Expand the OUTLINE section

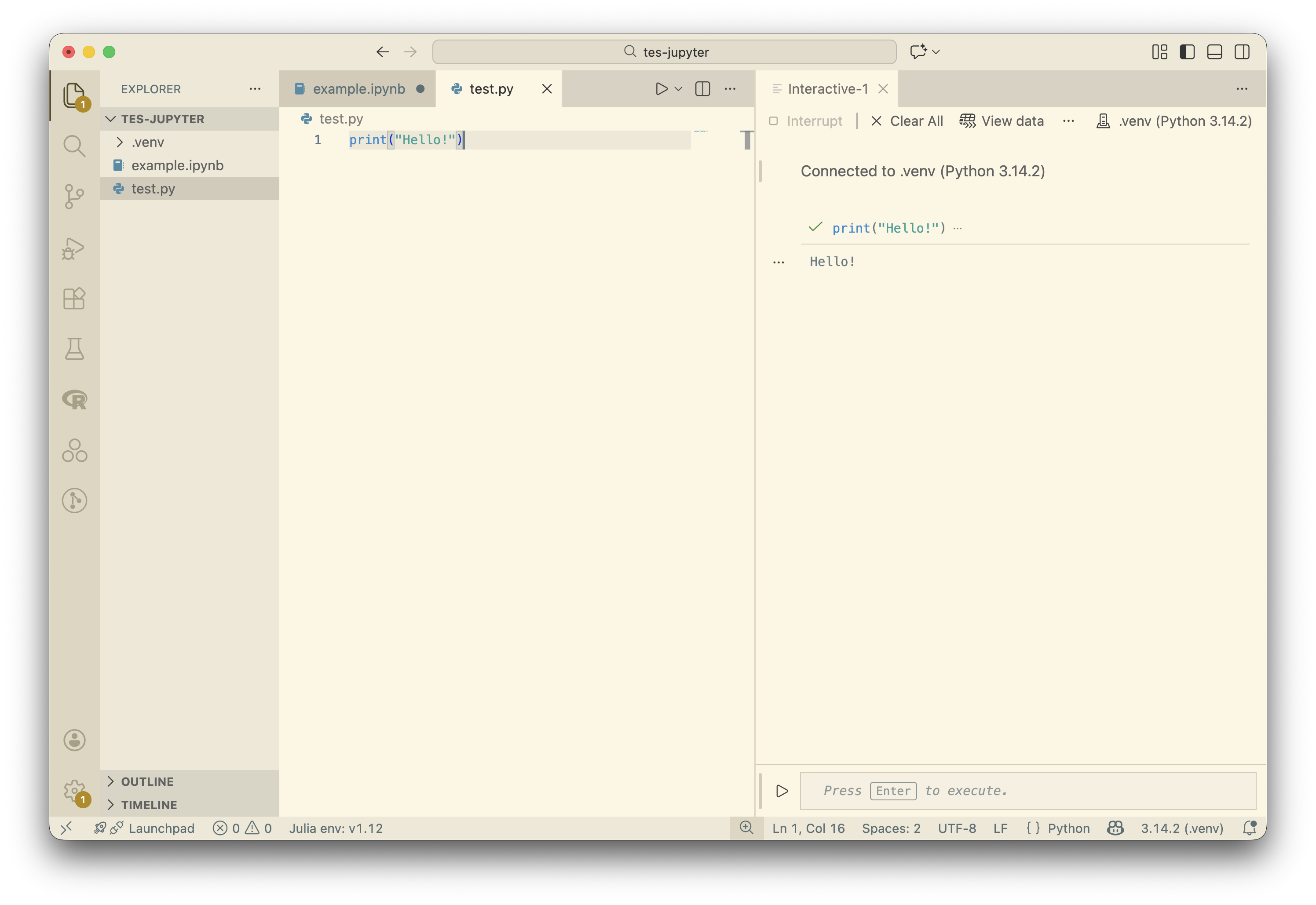pos(147,781)
